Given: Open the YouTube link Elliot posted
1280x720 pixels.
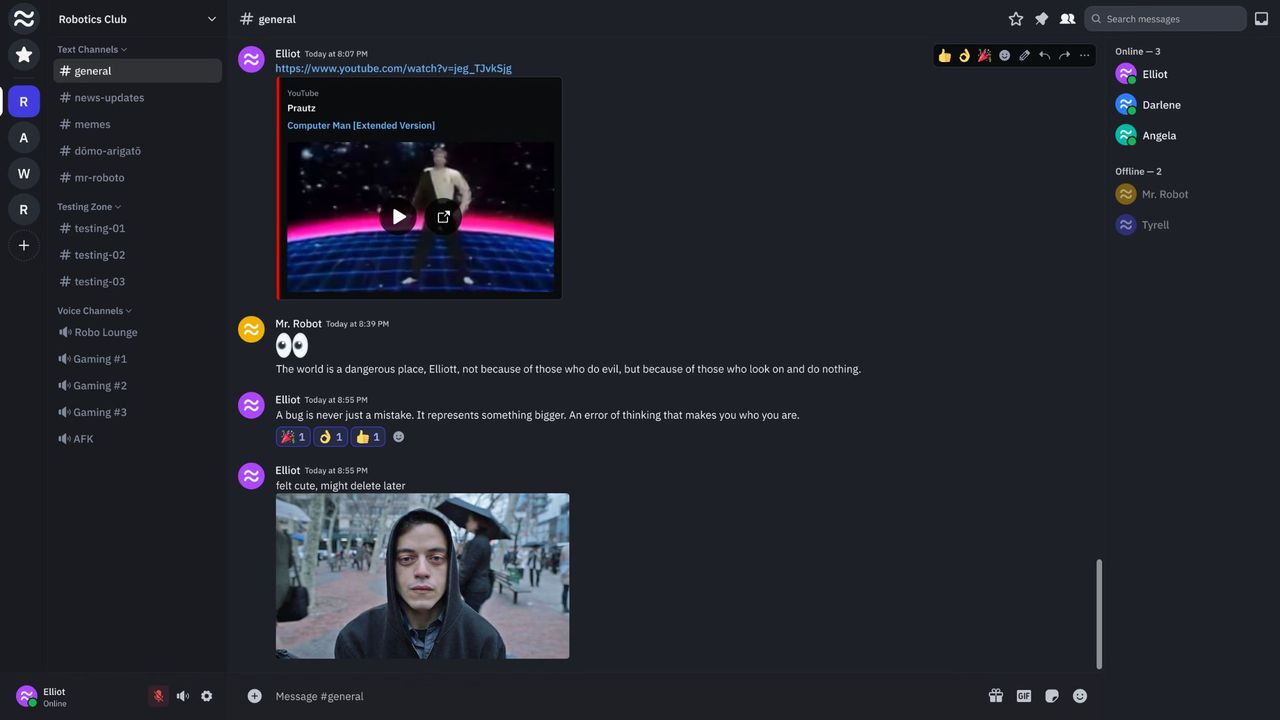Looking at the screenshot, I should click(x=393, y=68).
